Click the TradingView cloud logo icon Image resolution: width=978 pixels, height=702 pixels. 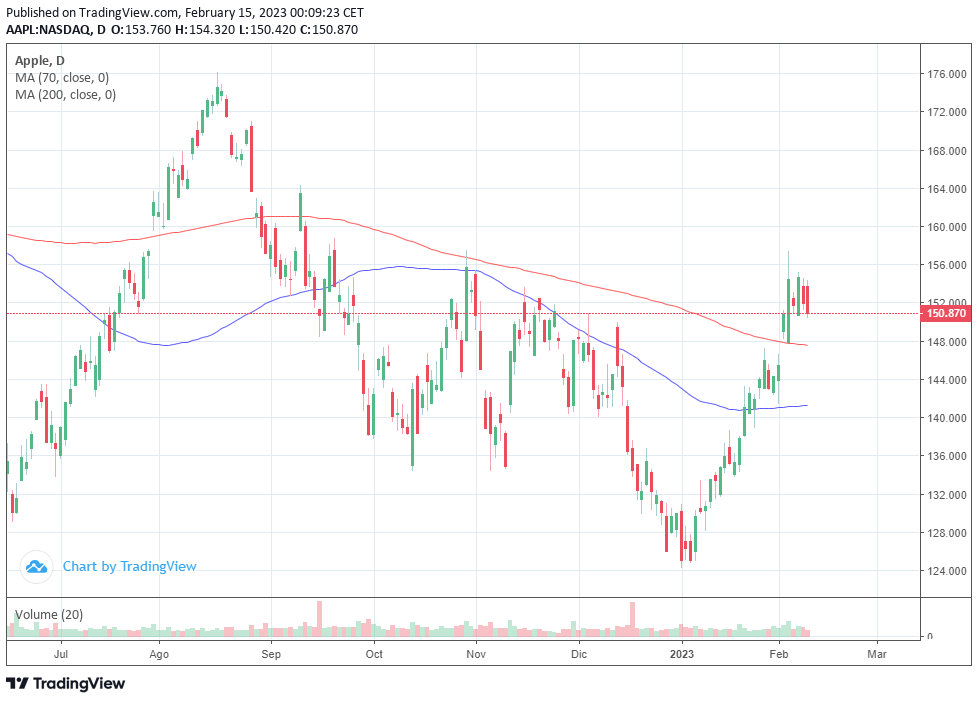coord(36,567)
